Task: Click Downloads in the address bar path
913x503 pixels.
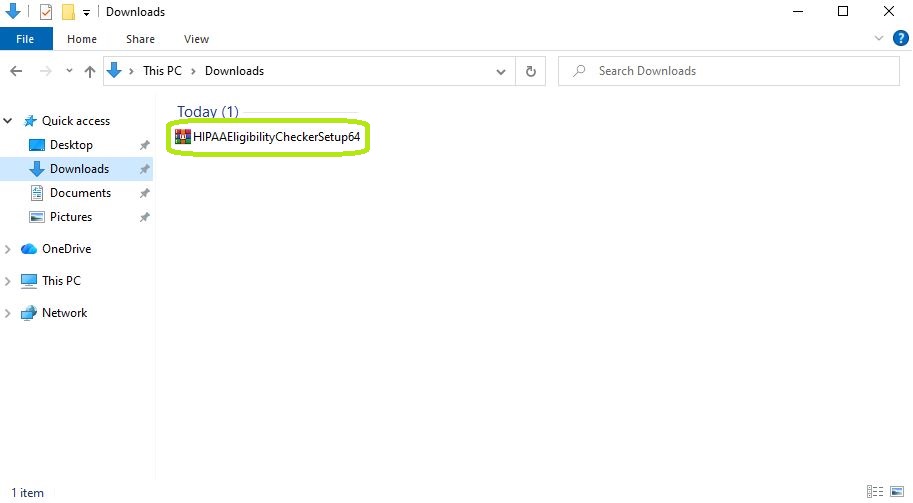Action: coord(234,70)
